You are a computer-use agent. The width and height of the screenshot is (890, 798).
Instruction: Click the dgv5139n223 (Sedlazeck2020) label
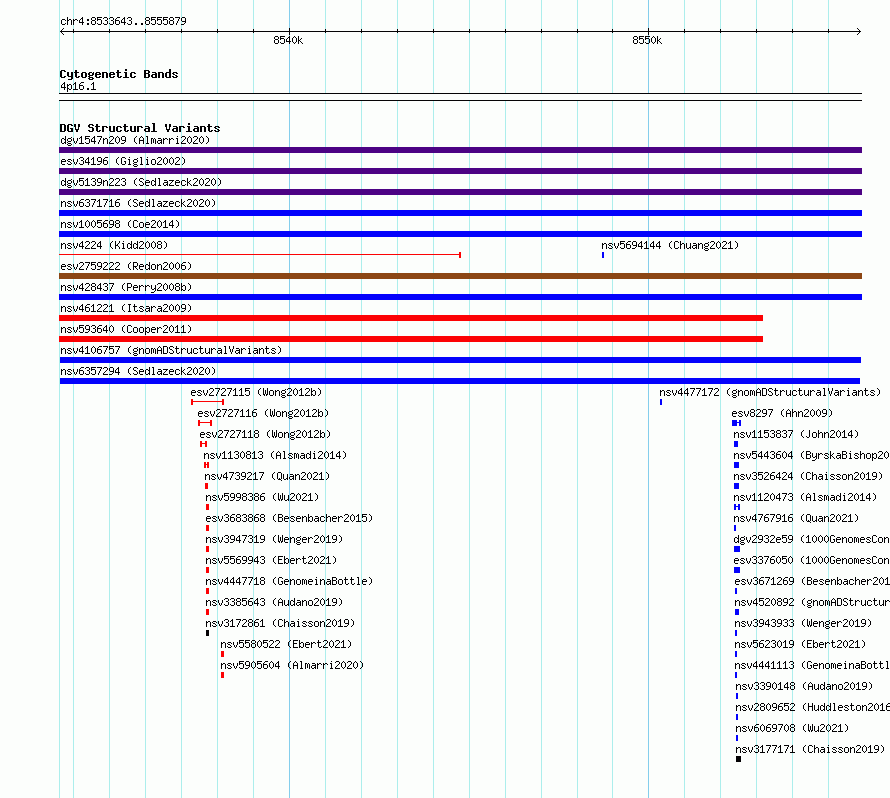click(x=141, y=182)
